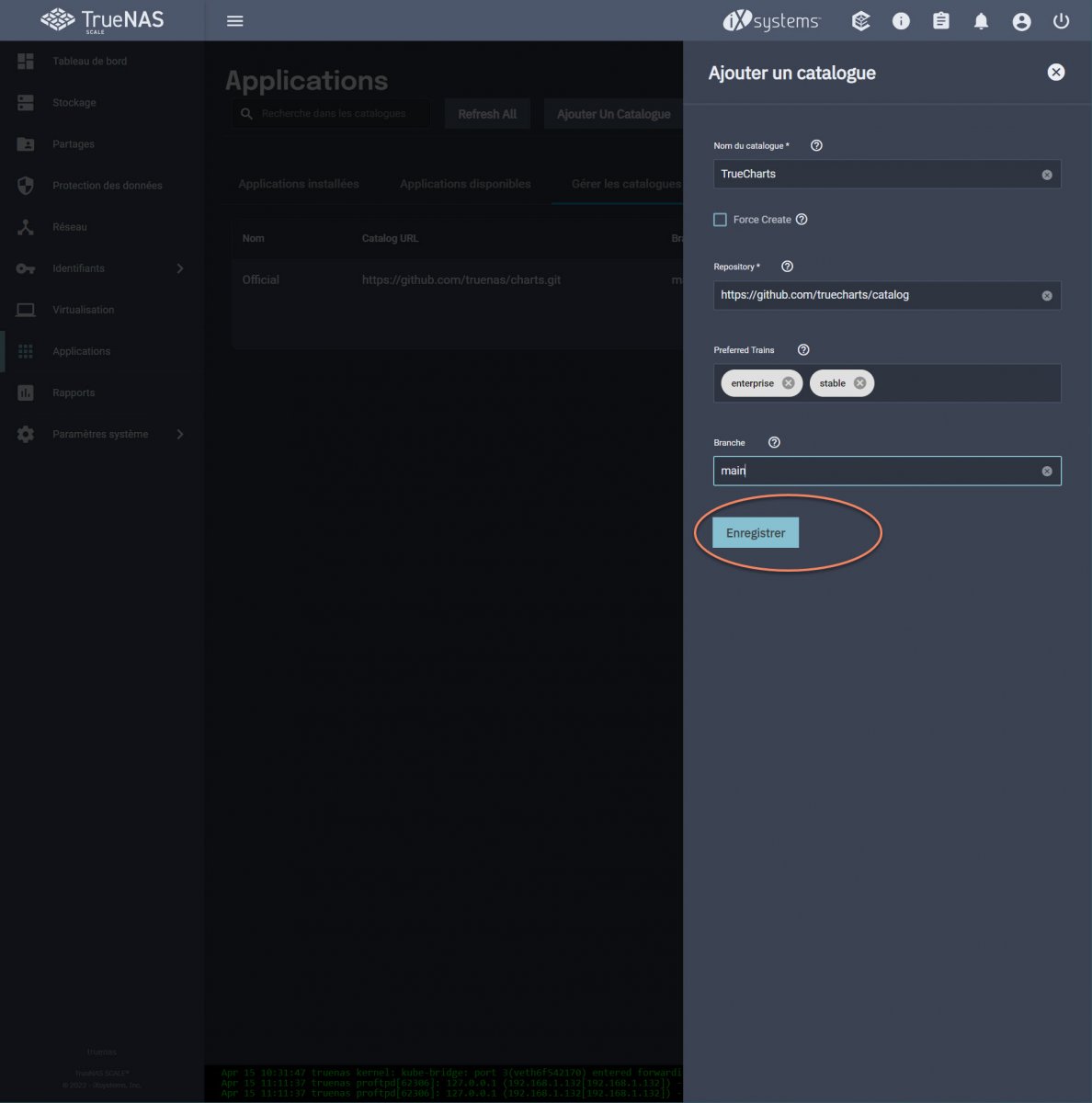Screen dimensions: 1092x1103
Task: Show help for Preferred Trains
Action: (803, 350)
